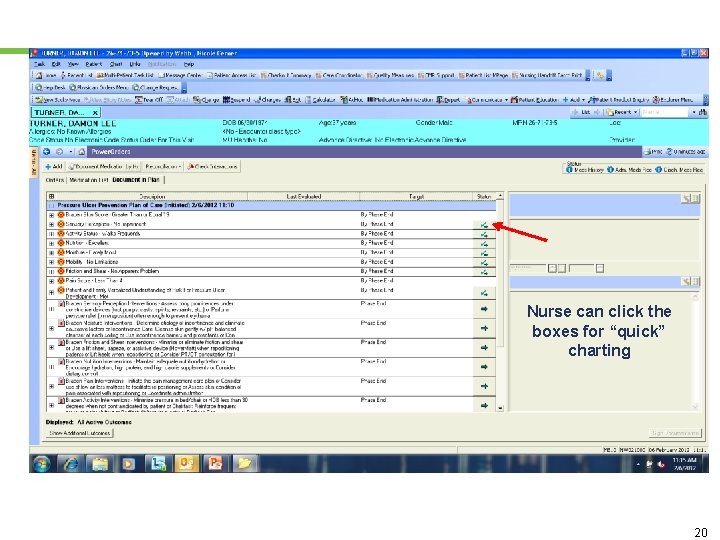Click arrow button for Braden Pain Interventions
Viewport: 720px width, 540px height.
point(484,386)
